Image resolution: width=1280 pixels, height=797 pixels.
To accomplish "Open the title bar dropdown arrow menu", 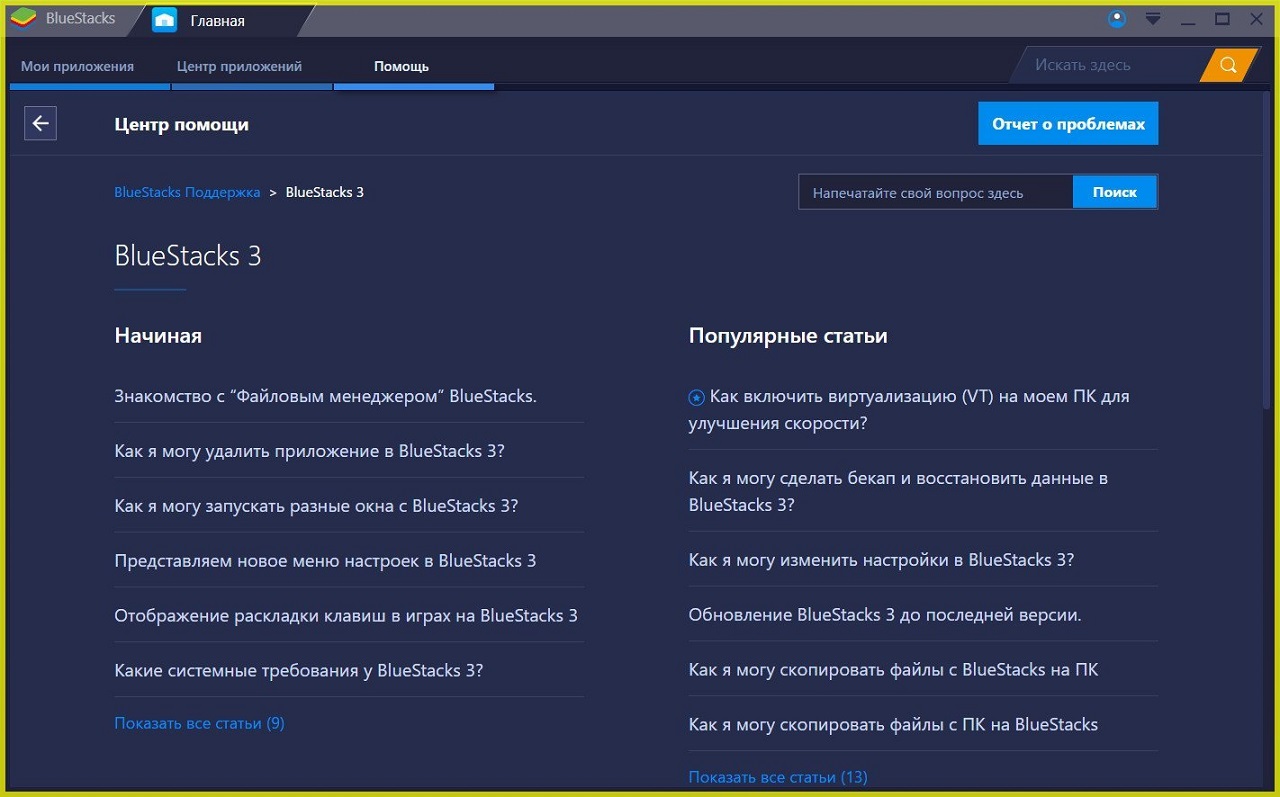I will coord(1153,19).
